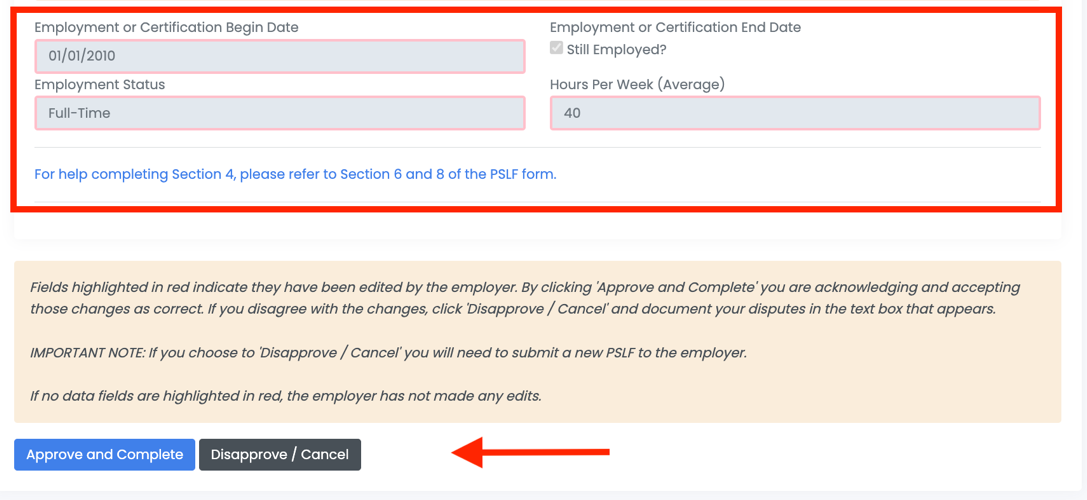The image size is (1087, 500).
Task: Click the words 'PSLF form' in the help link
Action: (x=522, y=174)
